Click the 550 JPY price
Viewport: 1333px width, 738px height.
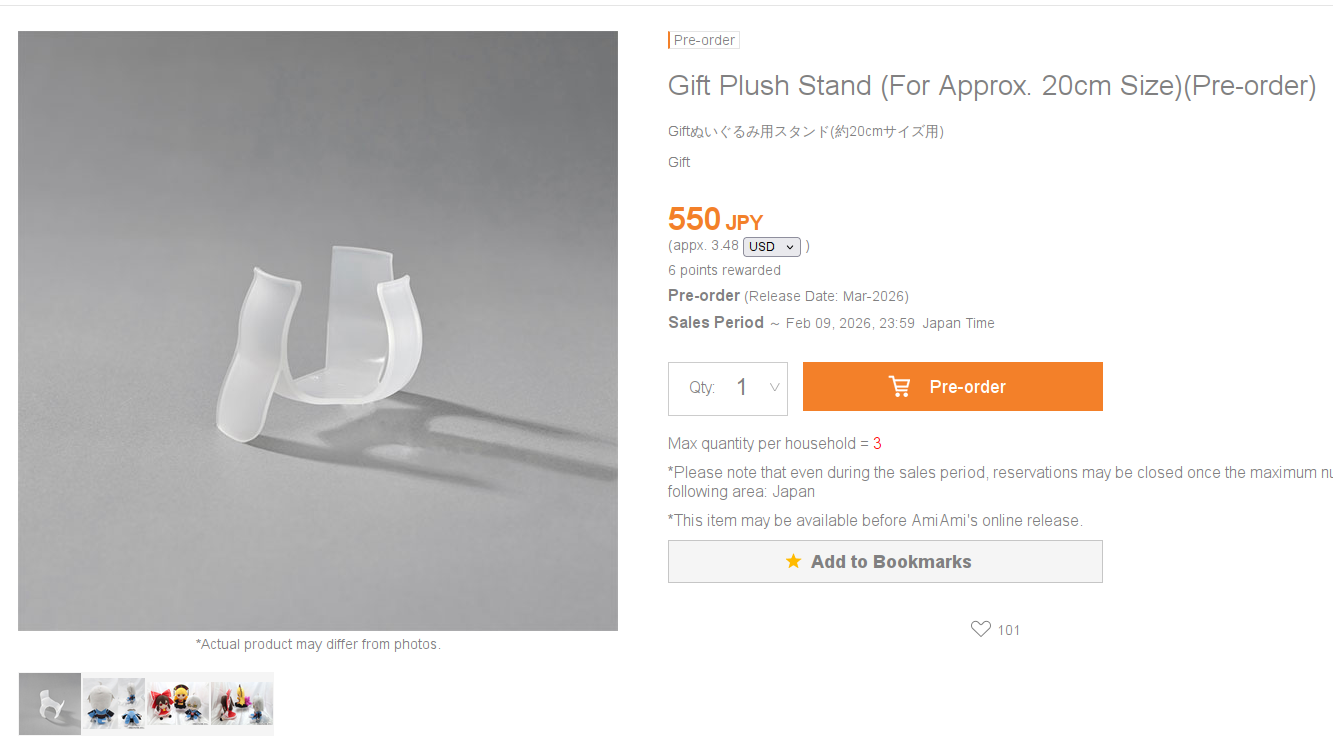tap(715, 219)
